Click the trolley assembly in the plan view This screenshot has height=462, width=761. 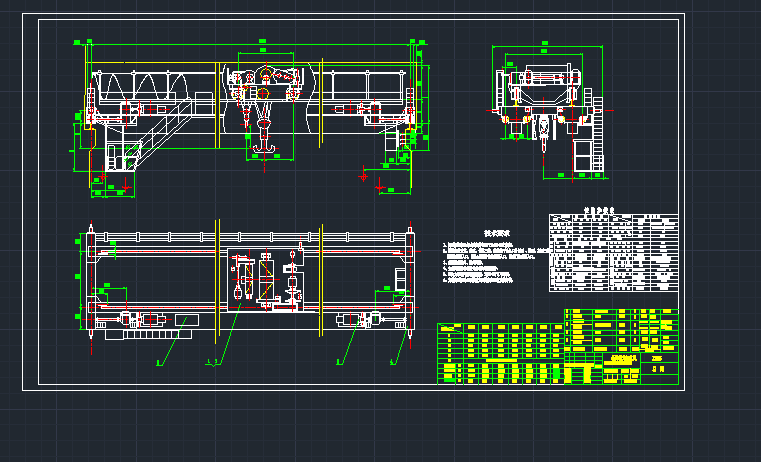pos(267,279)
